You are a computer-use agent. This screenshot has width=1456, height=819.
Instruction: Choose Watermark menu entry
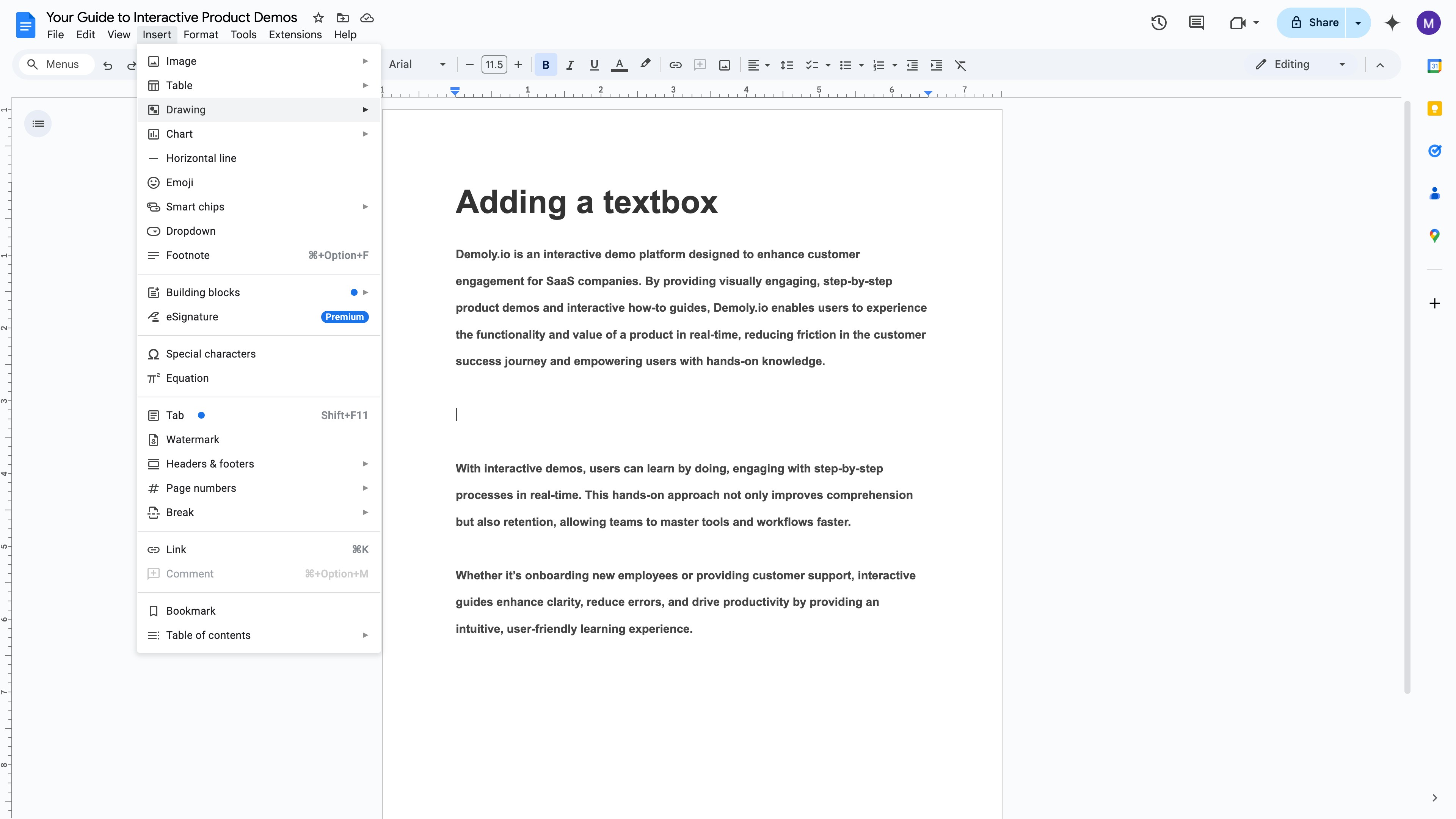[258, 440]
